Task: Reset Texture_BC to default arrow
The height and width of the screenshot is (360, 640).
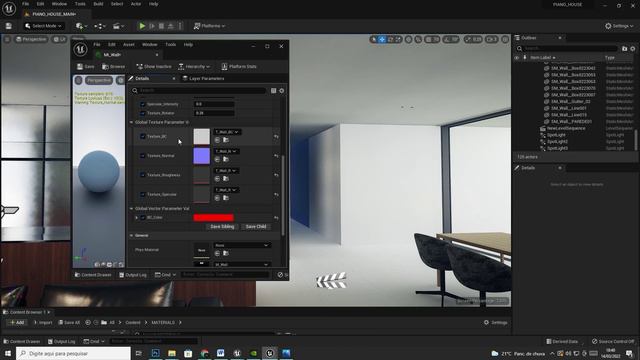Action: 276,137
